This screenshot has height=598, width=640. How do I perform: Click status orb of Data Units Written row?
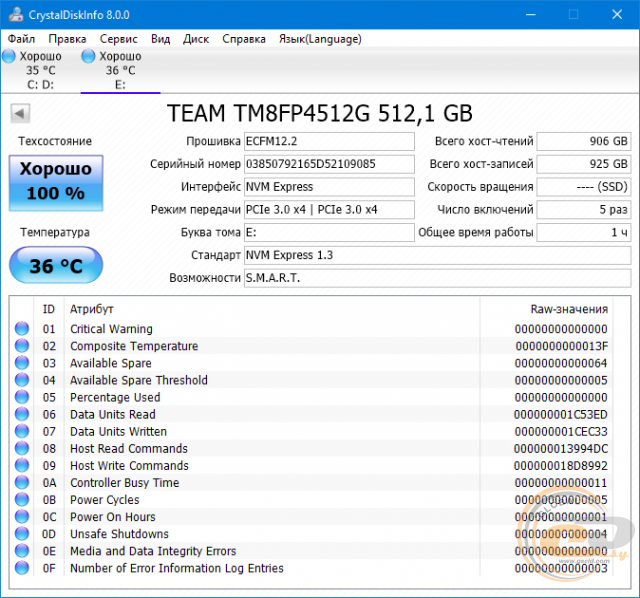22,431
